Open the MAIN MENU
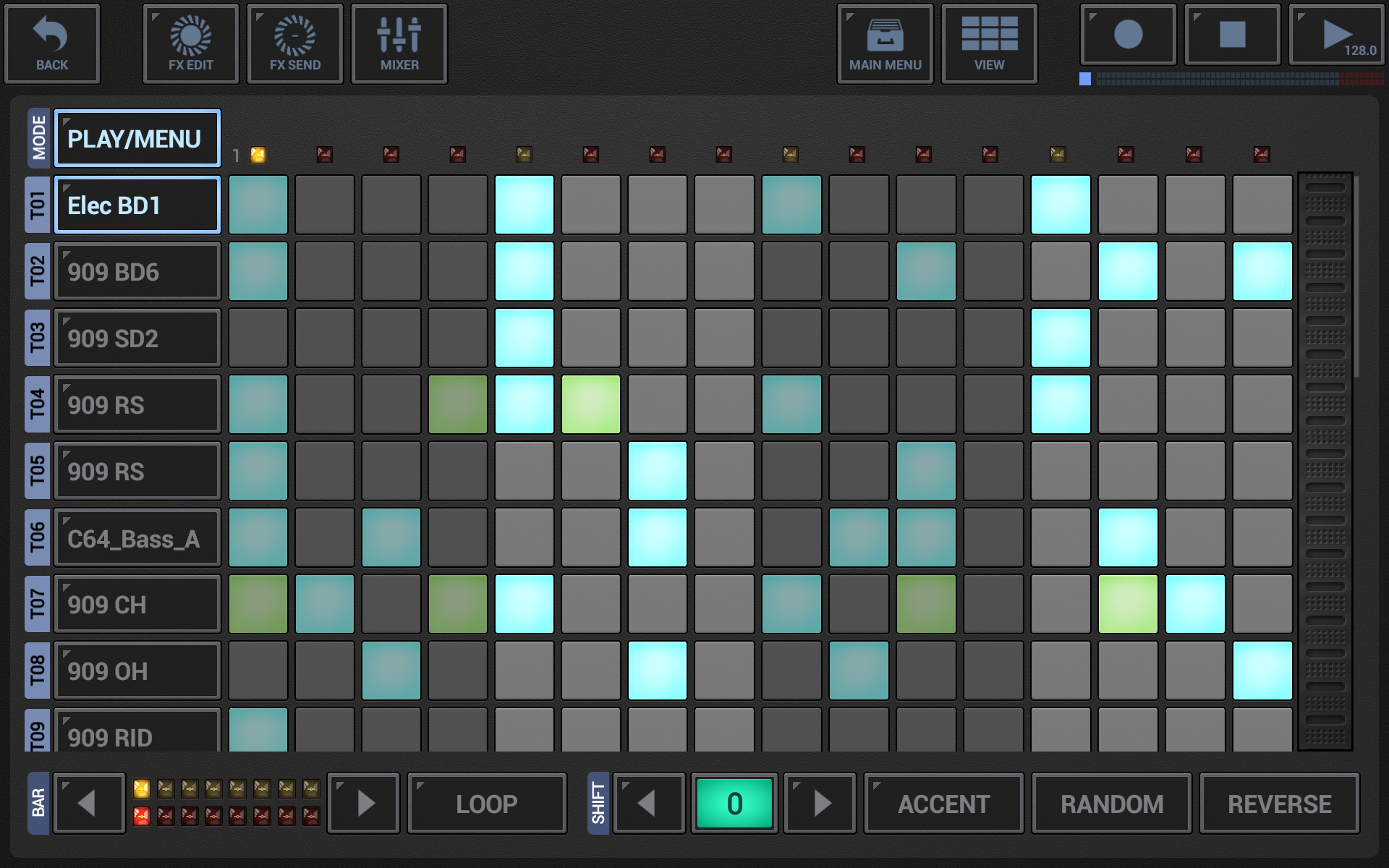The image size is (1389, 868). coord(885,43)
